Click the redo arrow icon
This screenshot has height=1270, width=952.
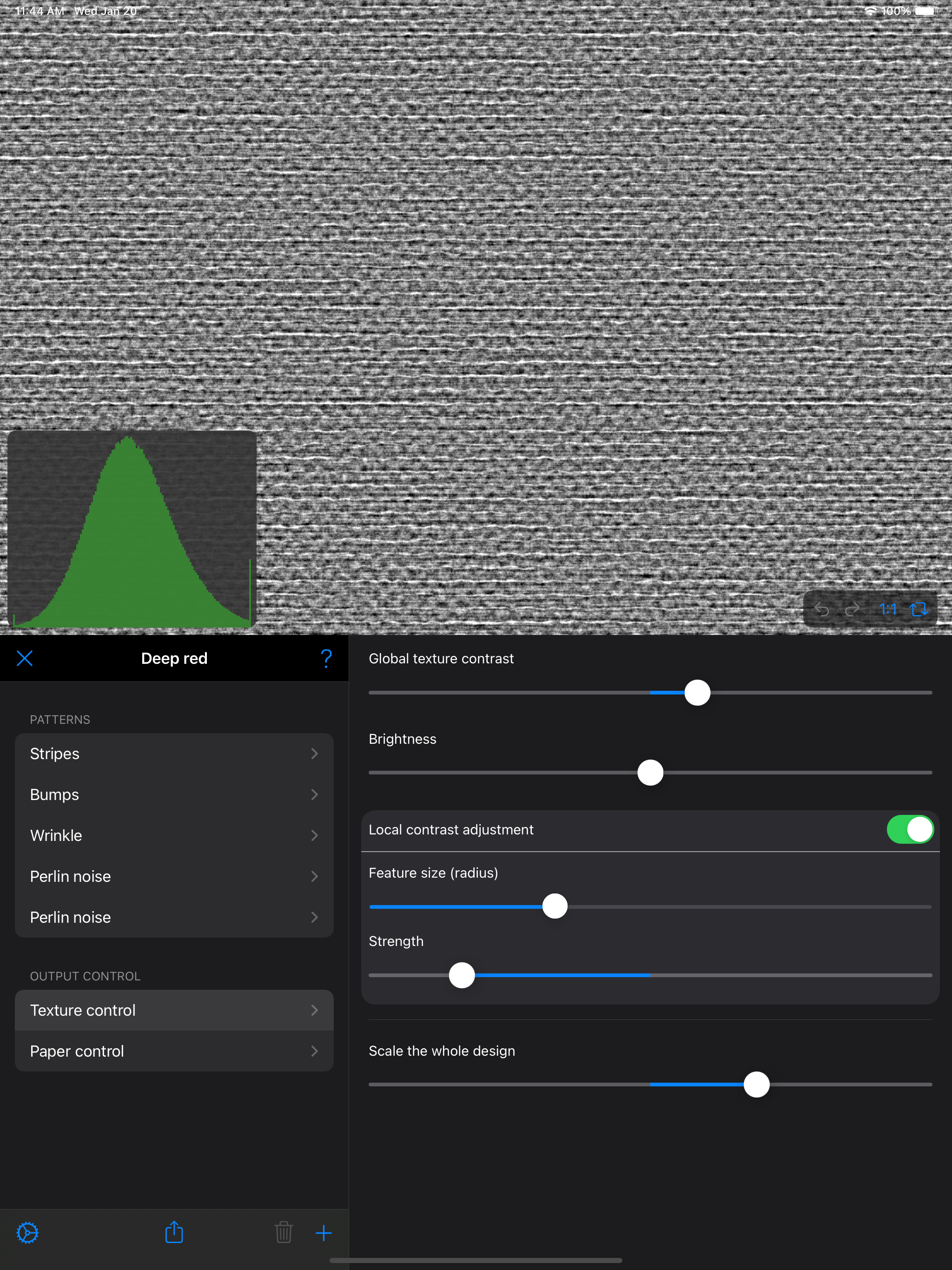click(853, 609)
